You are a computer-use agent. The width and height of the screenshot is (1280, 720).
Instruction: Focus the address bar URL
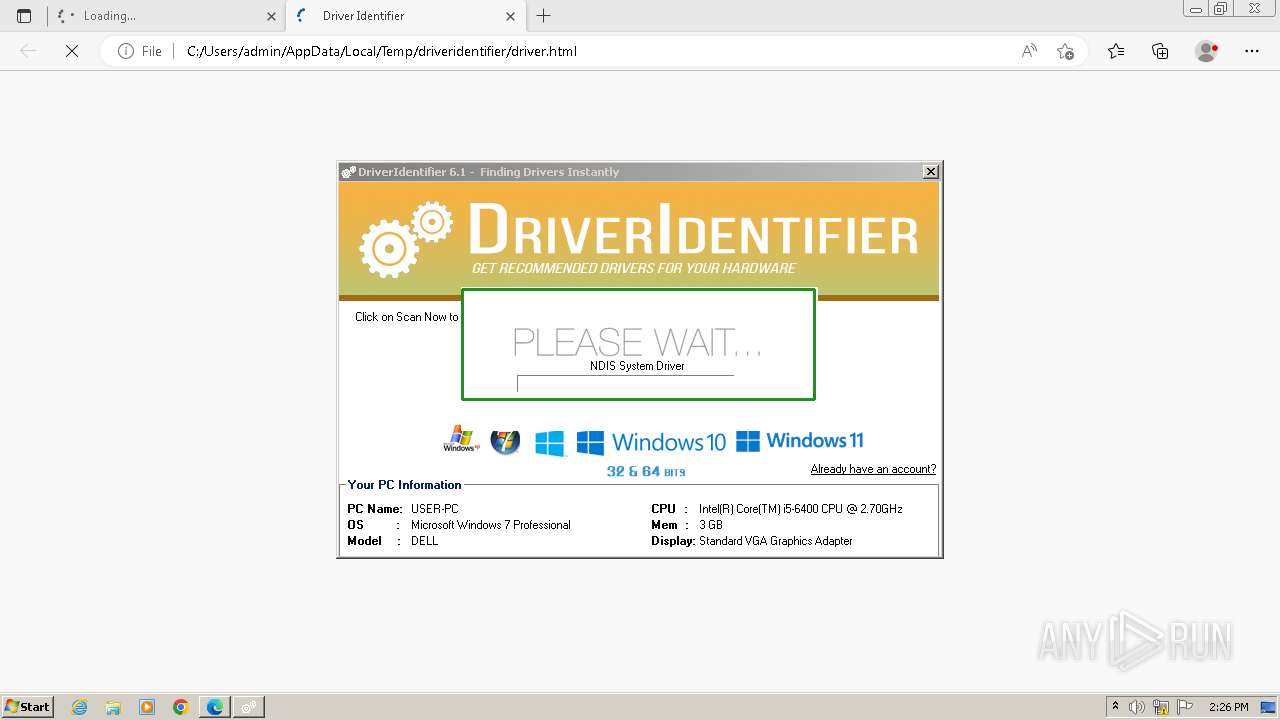382,51
